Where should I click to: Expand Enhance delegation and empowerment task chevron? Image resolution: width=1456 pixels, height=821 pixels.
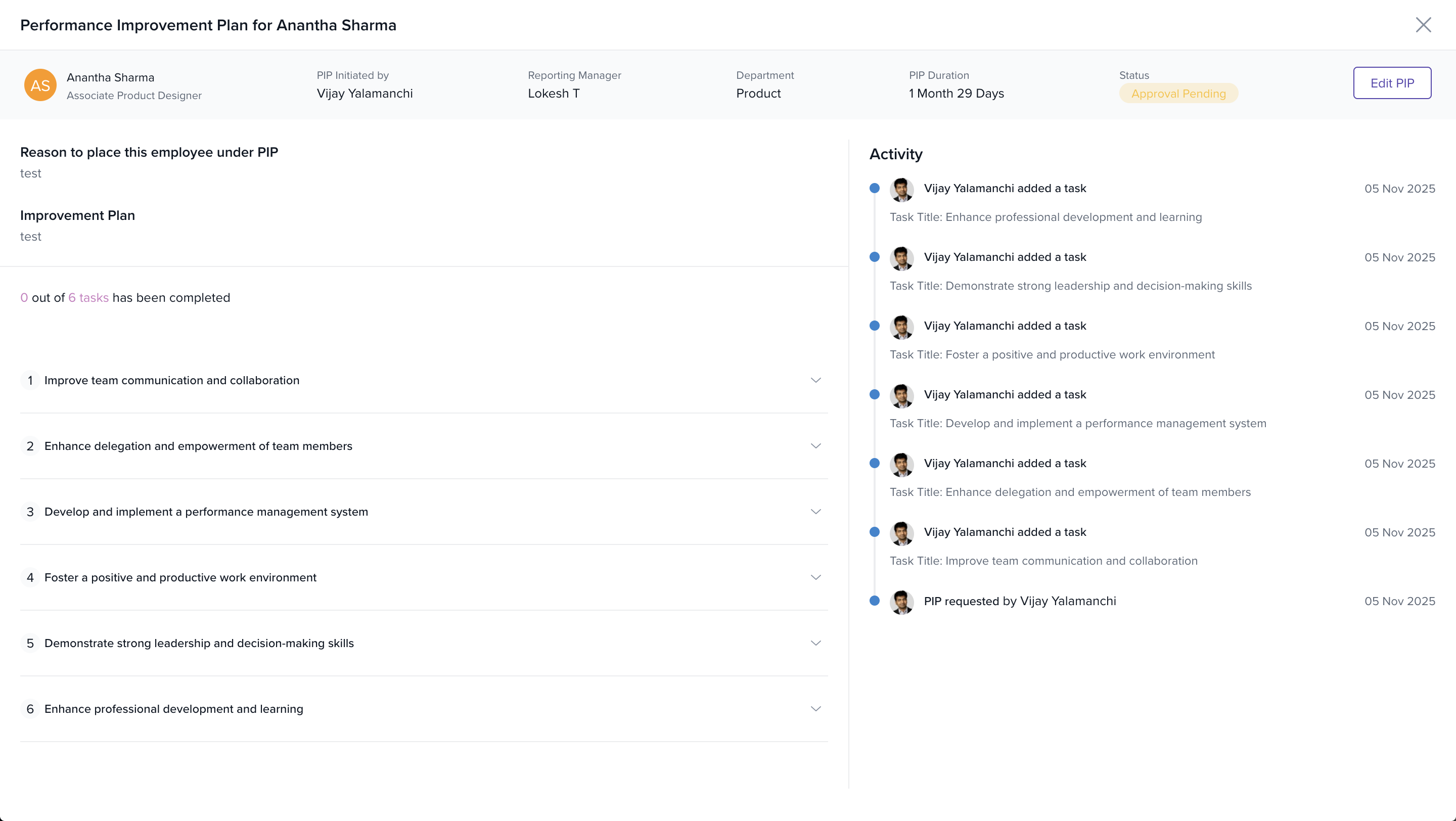tap(815, 446)
